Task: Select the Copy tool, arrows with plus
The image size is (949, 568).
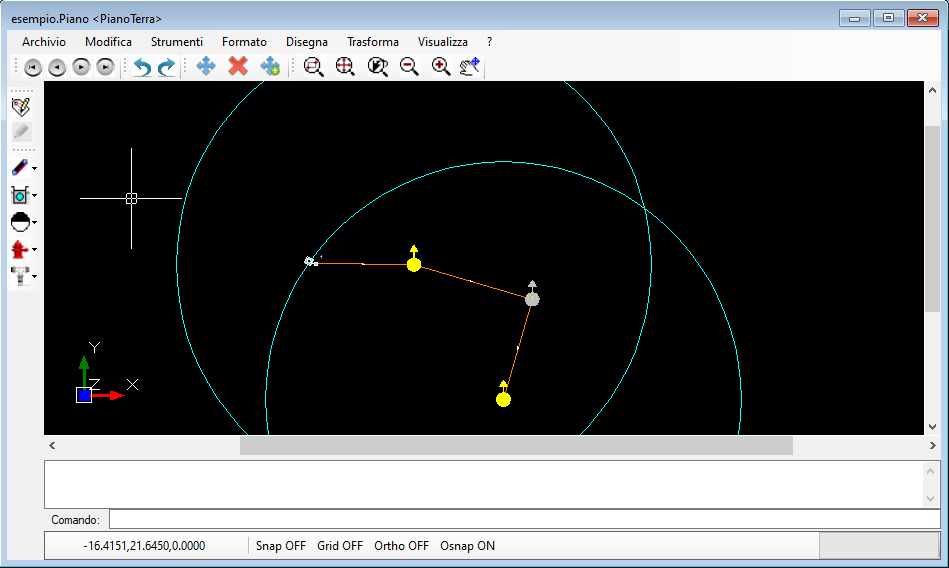Action: [x=270, y=66]
